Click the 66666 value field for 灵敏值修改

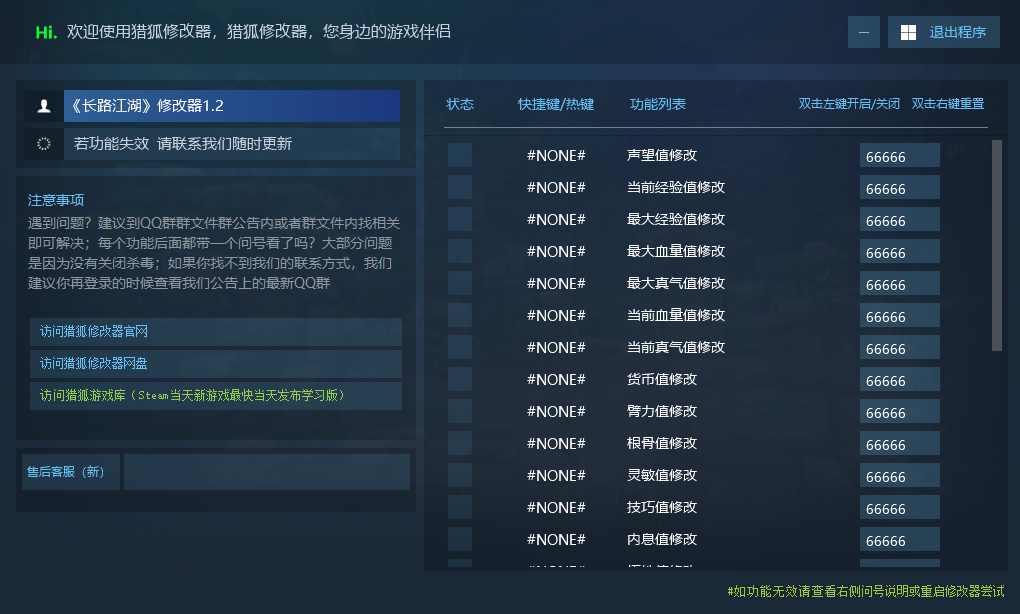[x=900, y=475]
